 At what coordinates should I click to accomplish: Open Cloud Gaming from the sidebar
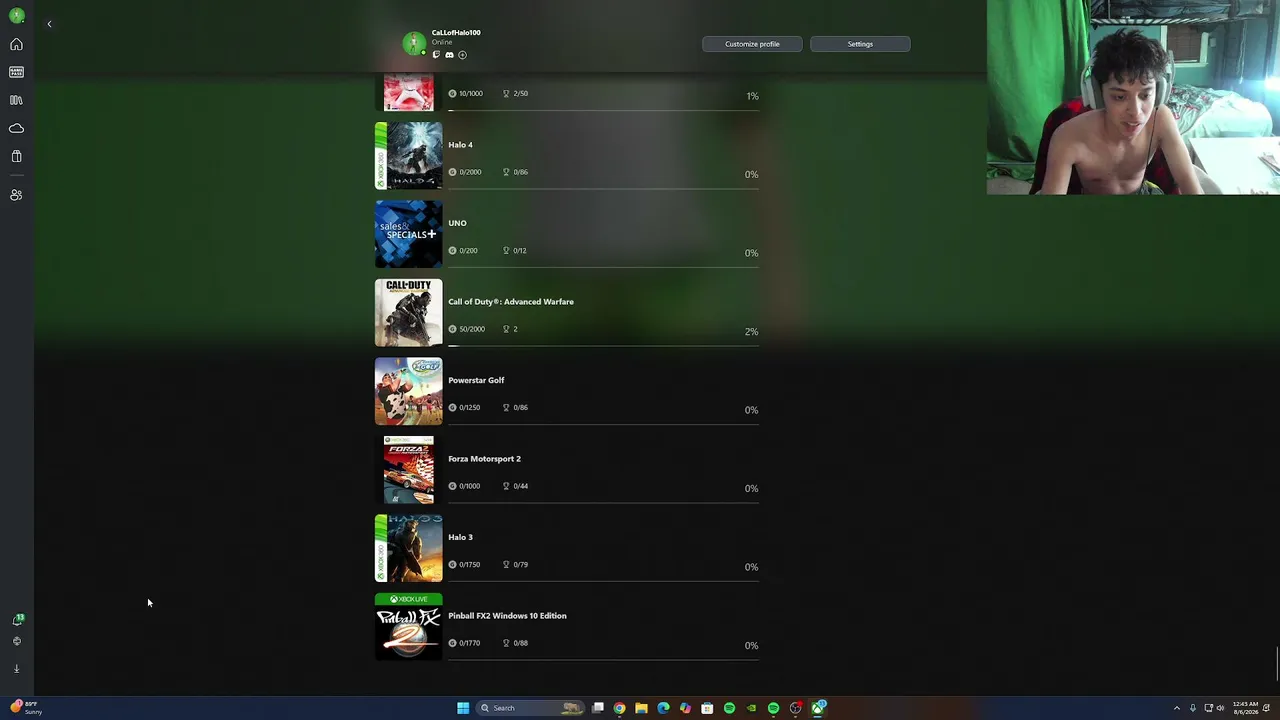pos(16,128)
